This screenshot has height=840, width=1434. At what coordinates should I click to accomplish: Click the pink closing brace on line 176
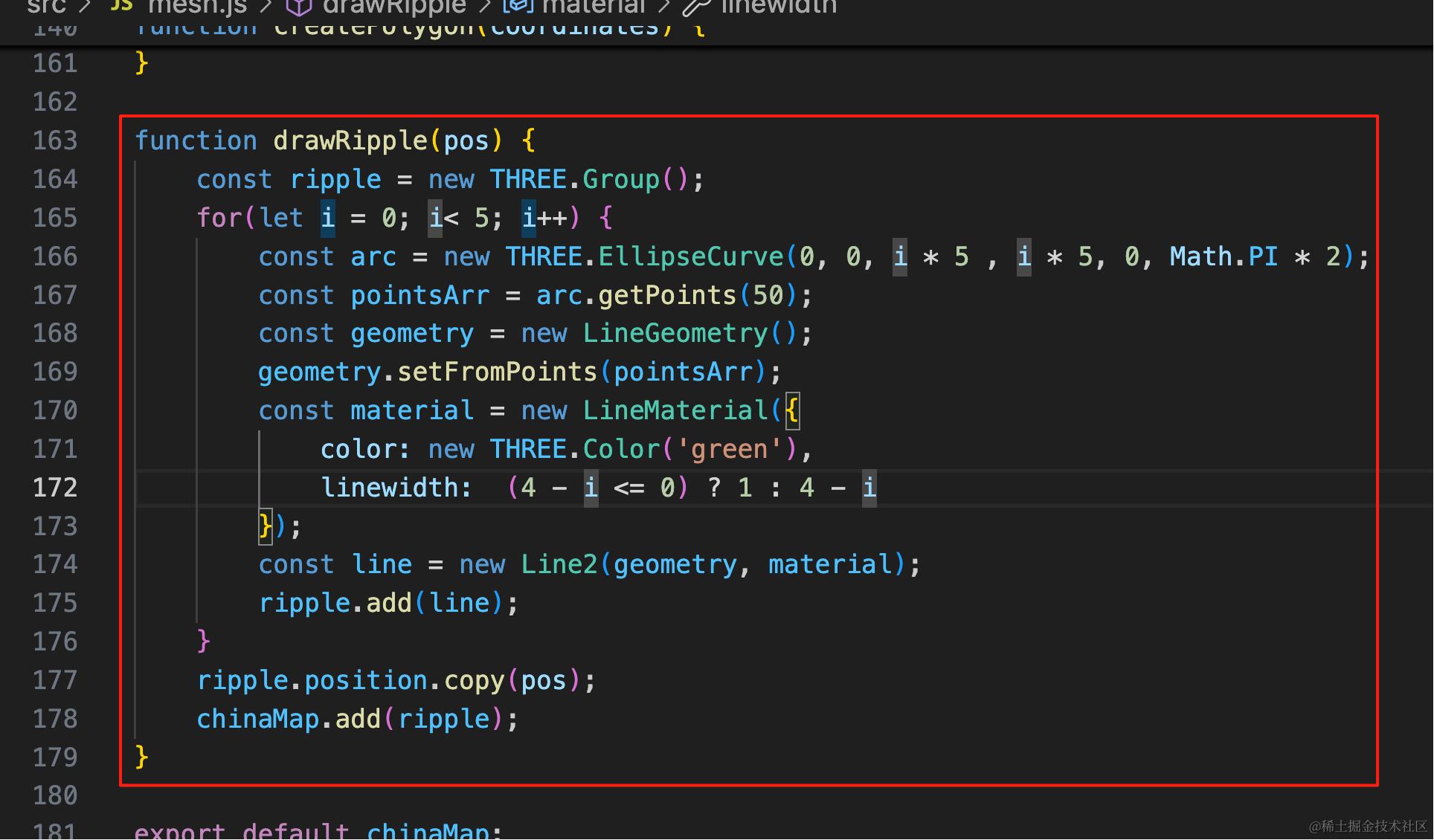tap(204, 642)
